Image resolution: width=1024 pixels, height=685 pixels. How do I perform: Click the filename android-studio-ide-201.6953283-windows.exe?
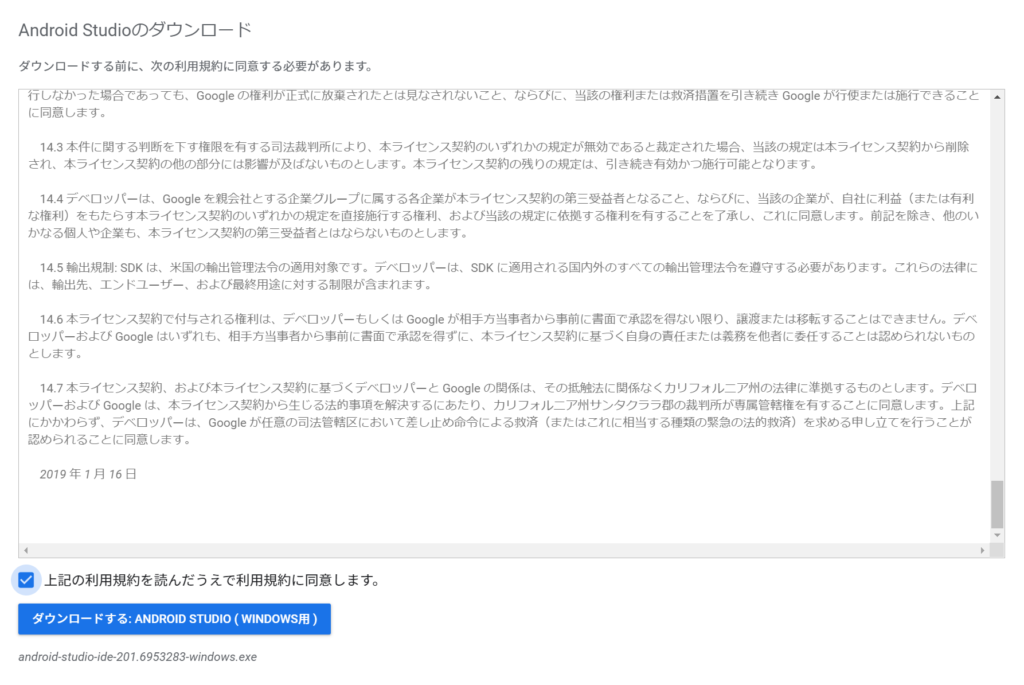coord(138,657)
